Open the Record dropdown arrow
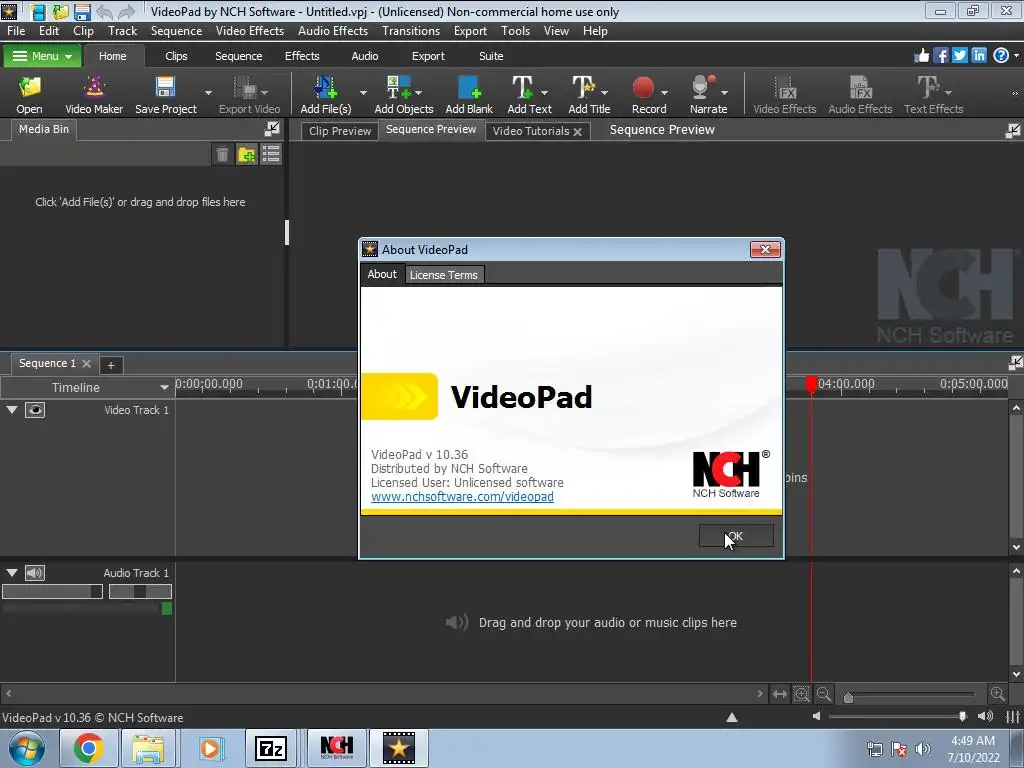The height and width of the screenshot is (768, 1024). (x=664, y=93)
